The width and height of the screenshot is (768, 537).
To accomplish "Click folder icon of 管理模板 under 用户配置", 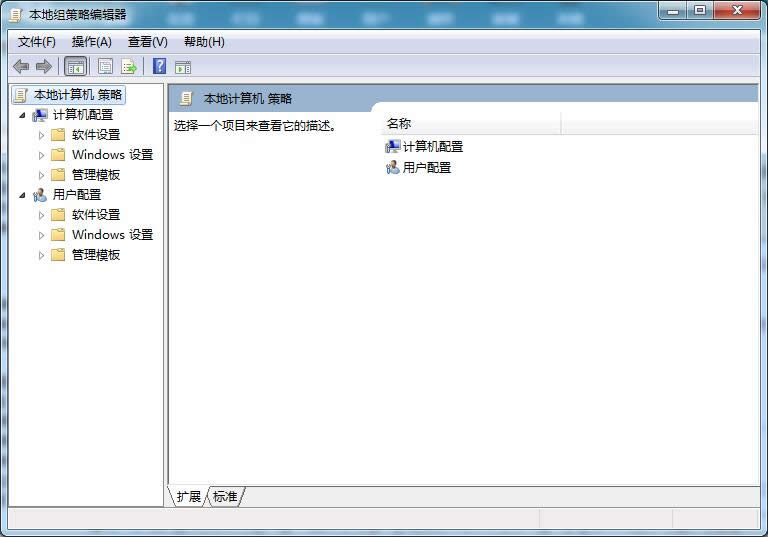I will pyautogui.click(x=58, y=255).
